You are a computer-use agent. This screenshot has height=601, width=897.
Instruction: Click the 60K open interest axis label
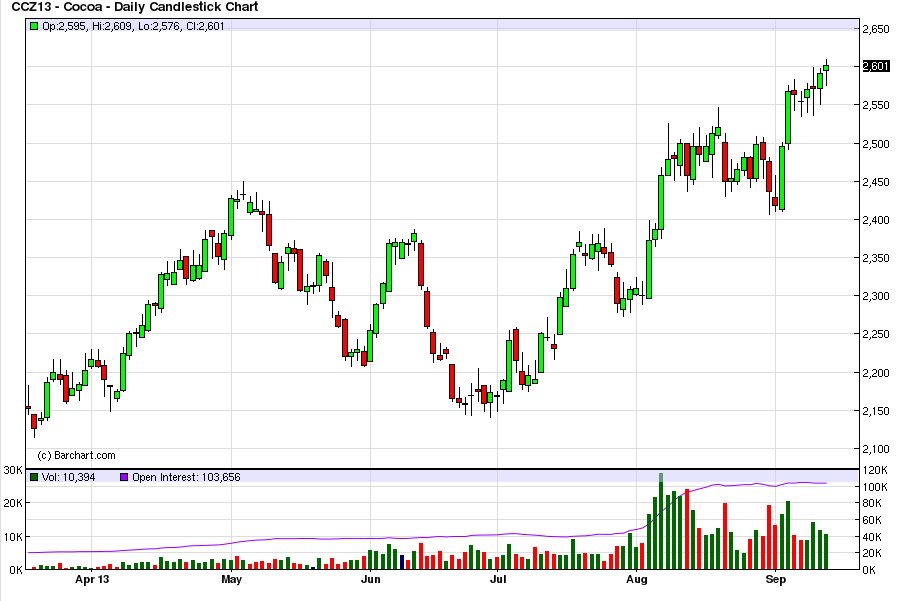[872, 520]
